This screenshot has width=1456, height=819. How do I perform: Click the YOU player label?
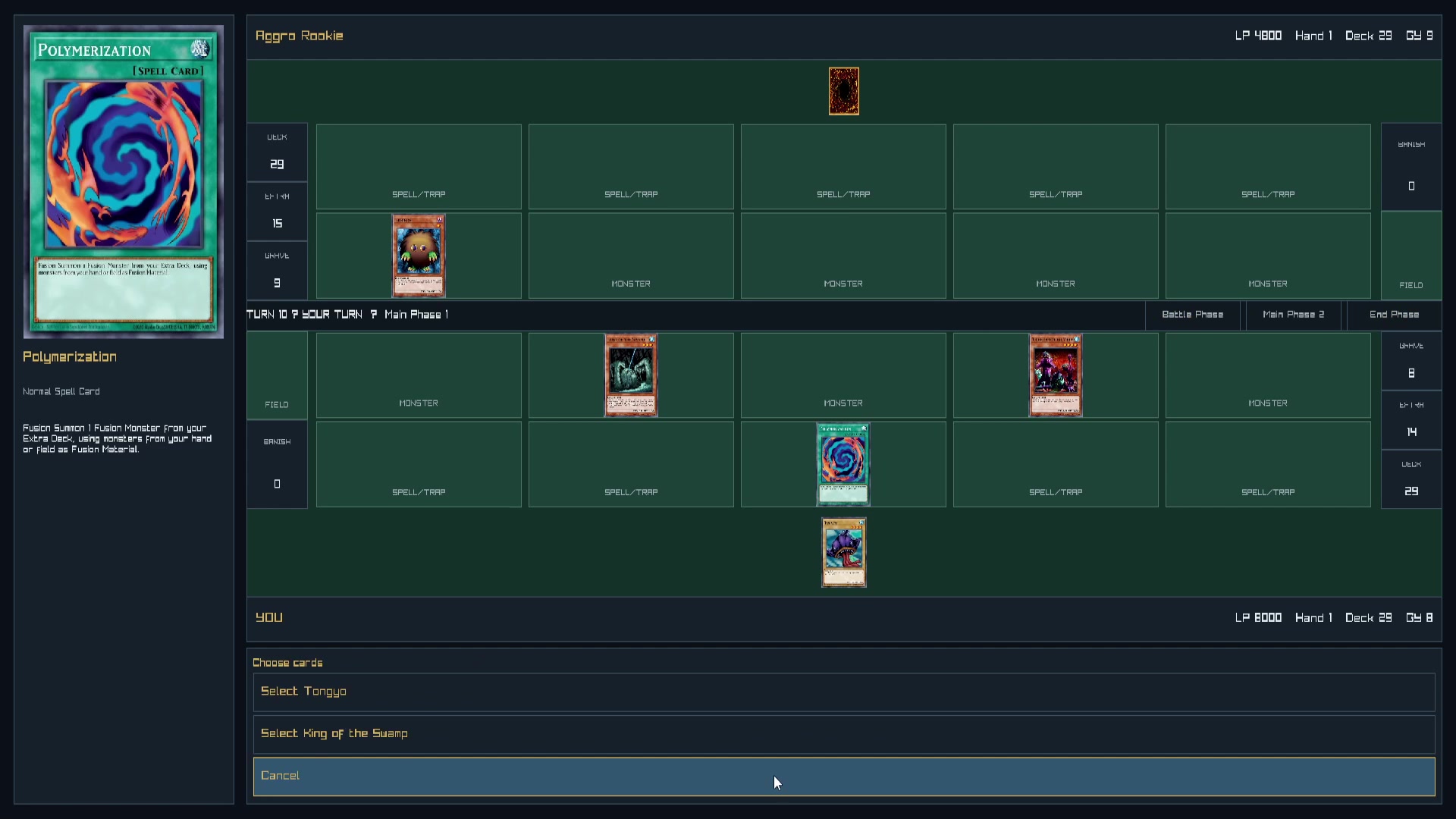[x=269, y=617]
